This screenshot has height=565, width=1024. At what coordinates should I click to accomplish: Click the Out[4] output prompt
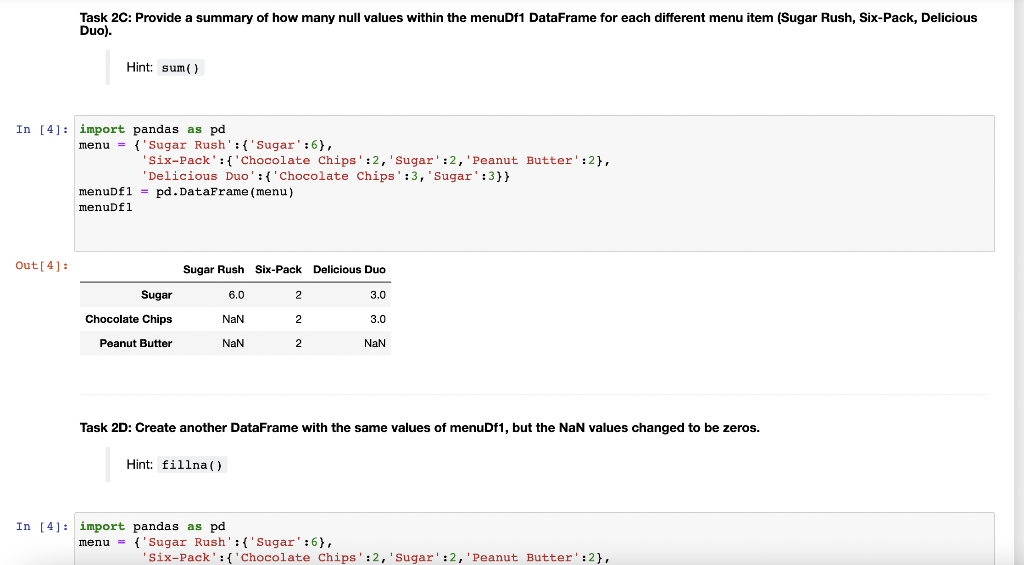[x=42, y=265]
